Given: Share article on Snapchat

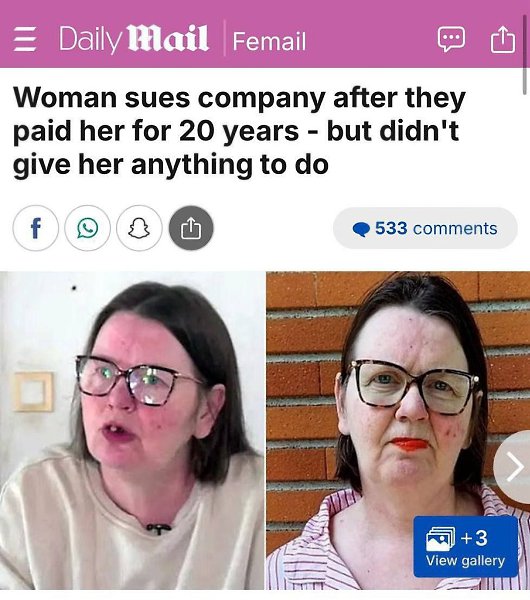Looking at the screenshot, I should [139, 228].
